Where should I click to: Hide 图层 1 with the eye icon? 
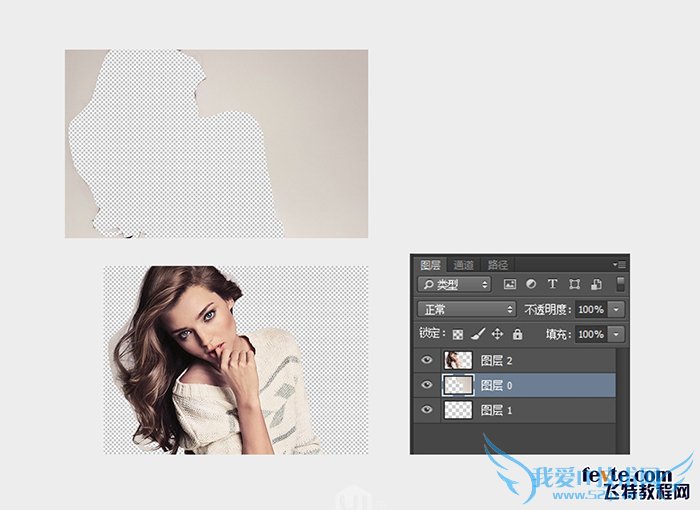pos(427,410)
